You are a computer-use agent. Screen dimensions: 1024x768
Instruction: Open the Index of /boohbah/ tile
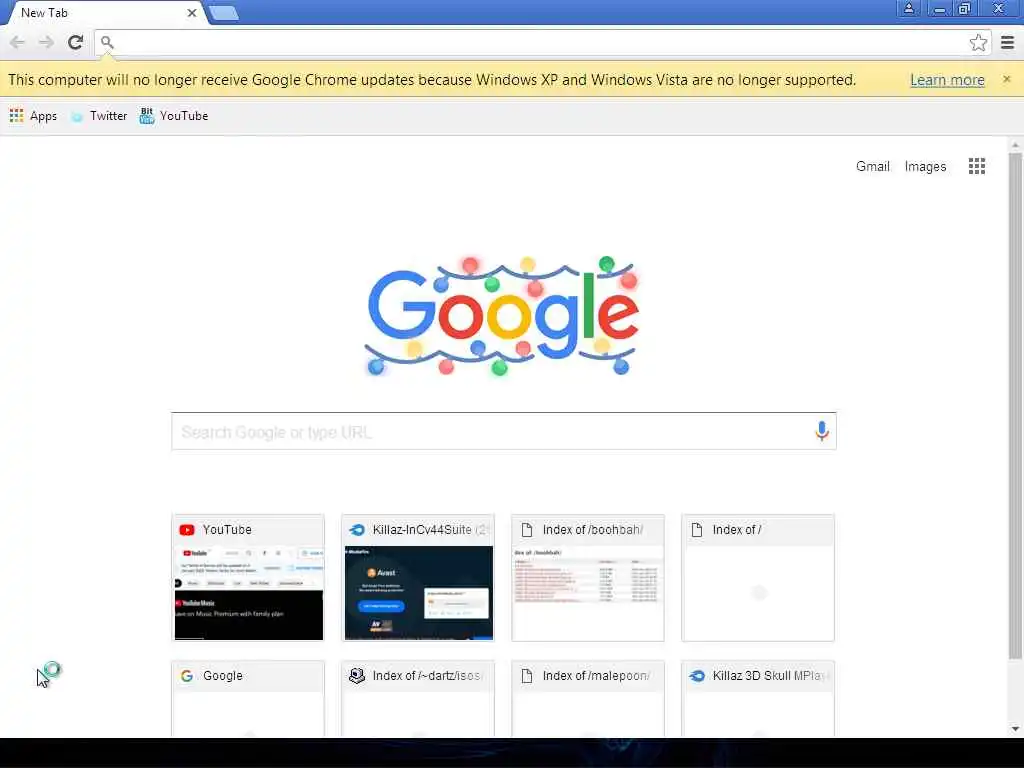pos(588,578)
